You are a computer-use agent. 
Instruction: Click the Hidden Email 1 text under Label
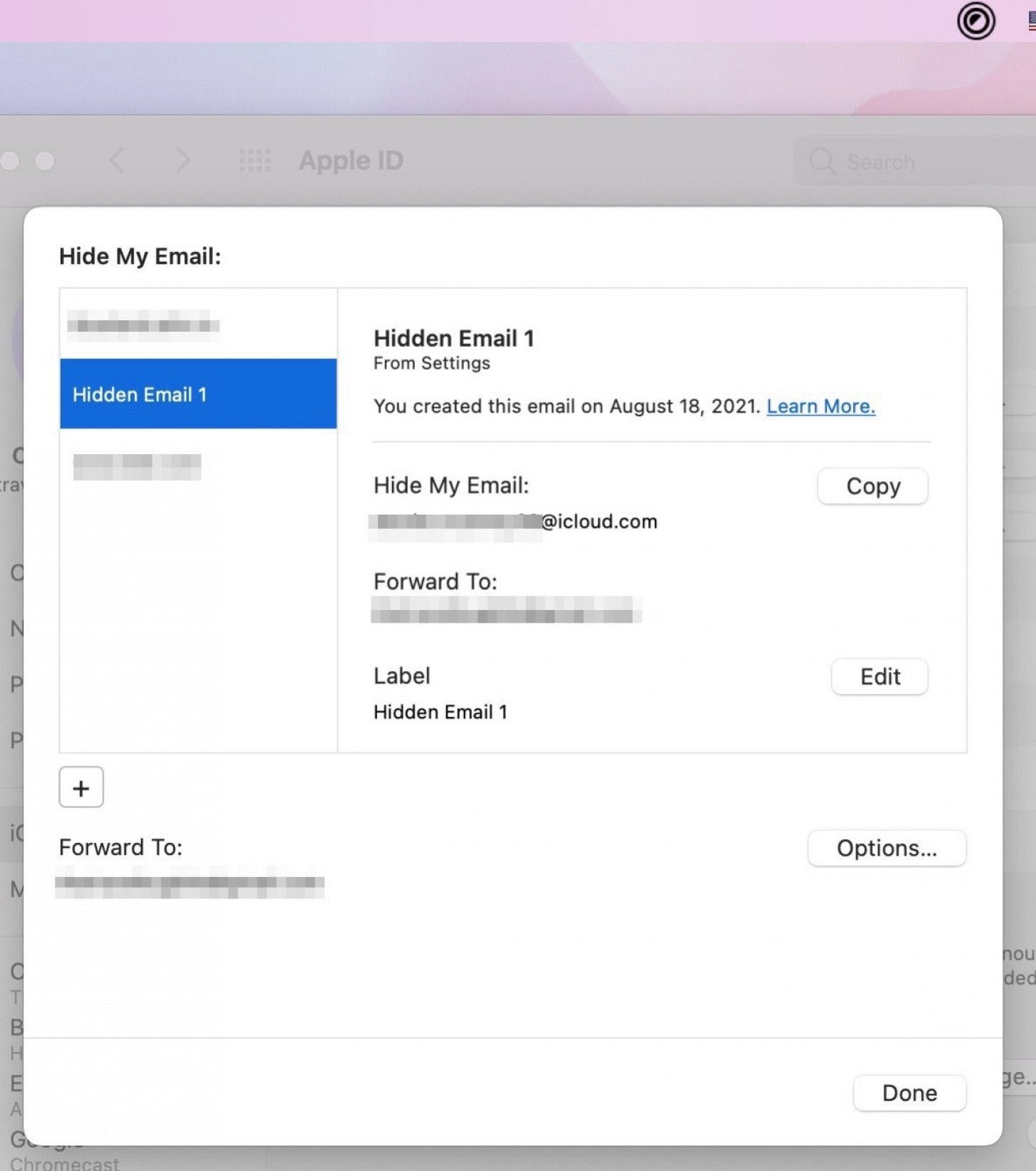(440, 712)
